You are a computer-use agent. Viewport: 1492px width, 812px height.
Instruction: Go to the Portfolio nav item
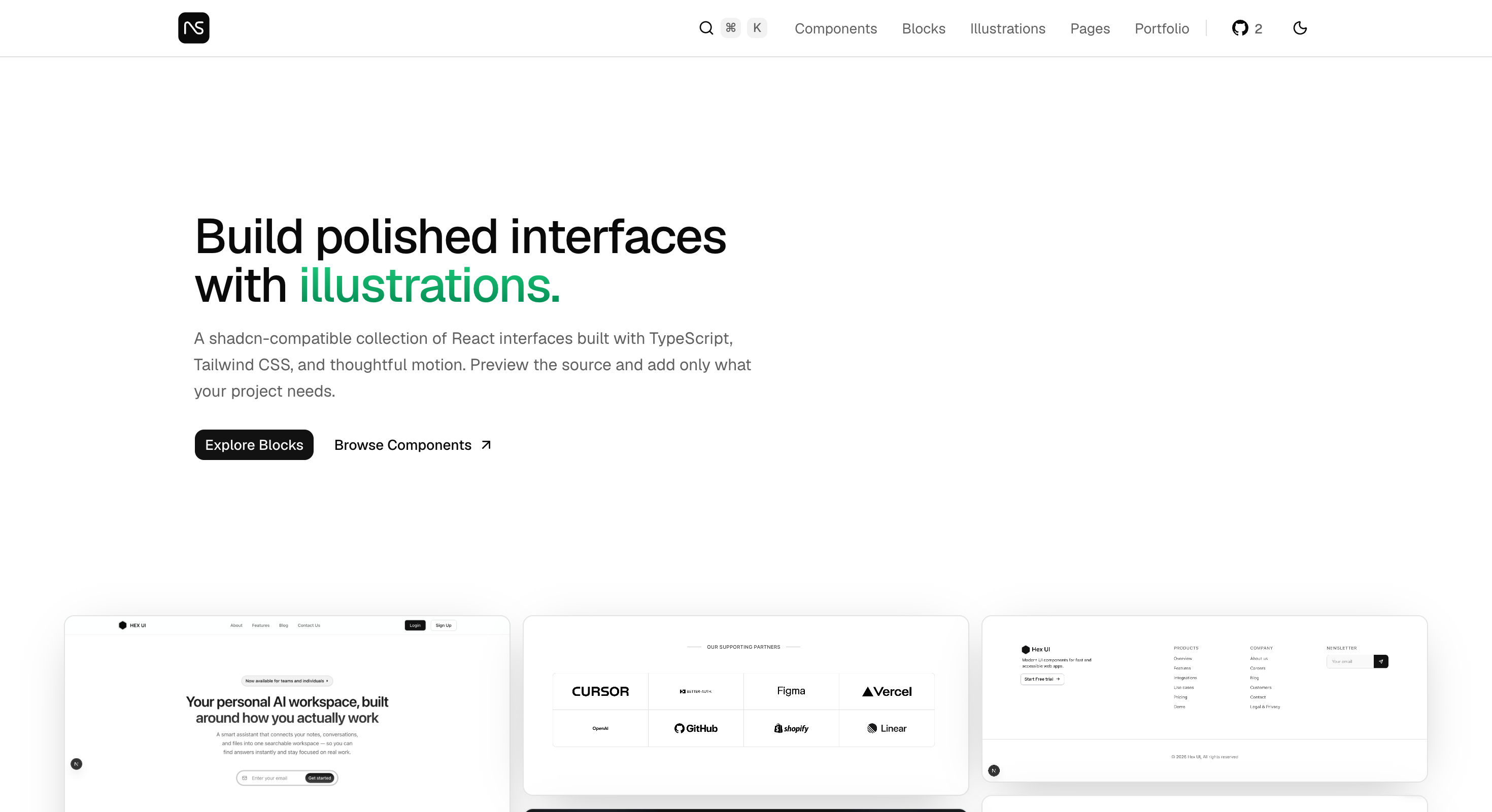[x=1161, y=28]
